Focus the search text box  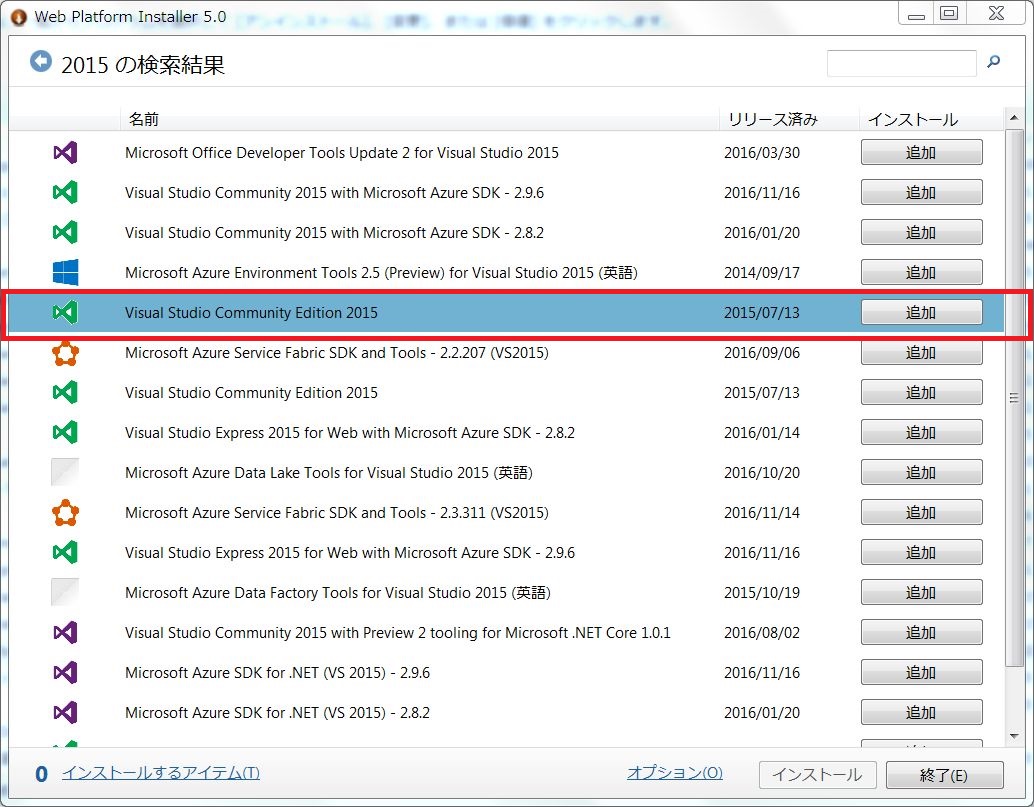tap(901, 63)
